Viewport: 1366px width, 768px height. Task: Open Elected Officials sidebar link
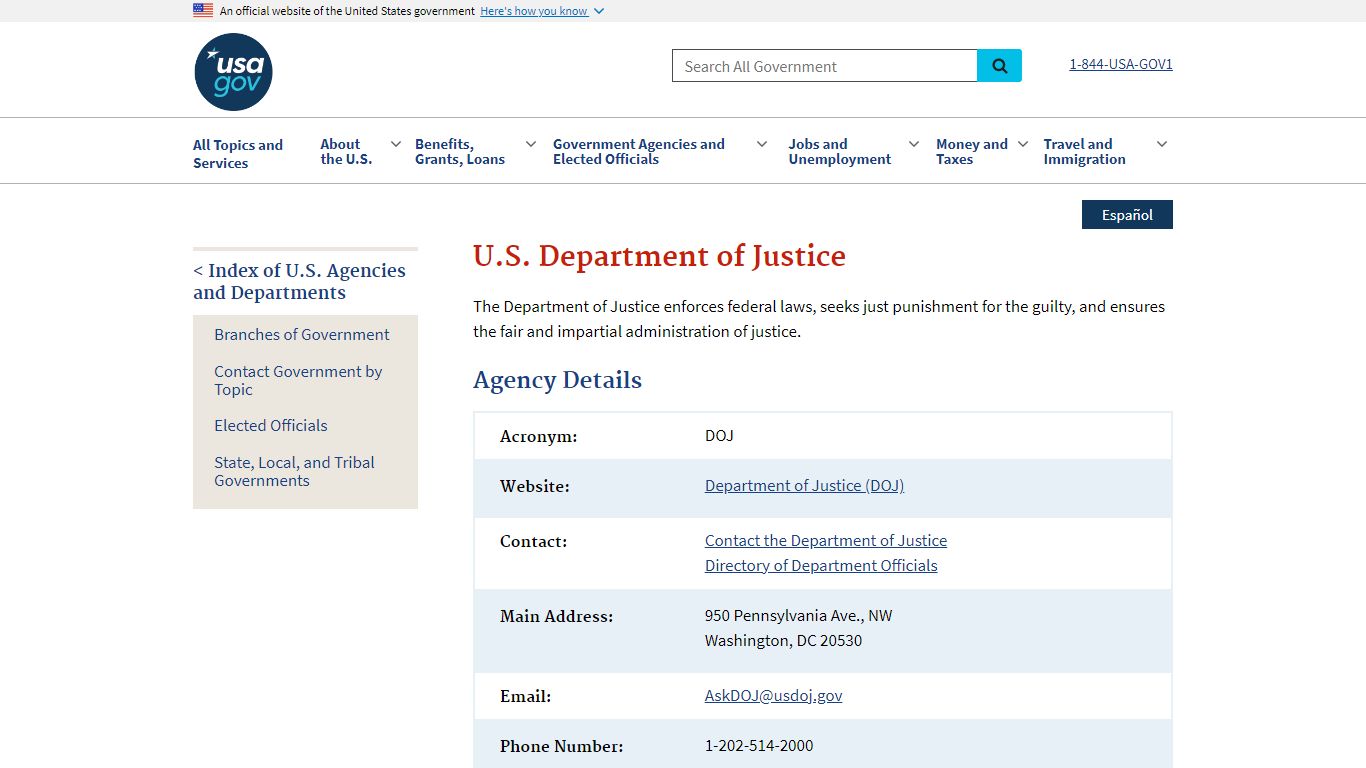pos(271,426)
